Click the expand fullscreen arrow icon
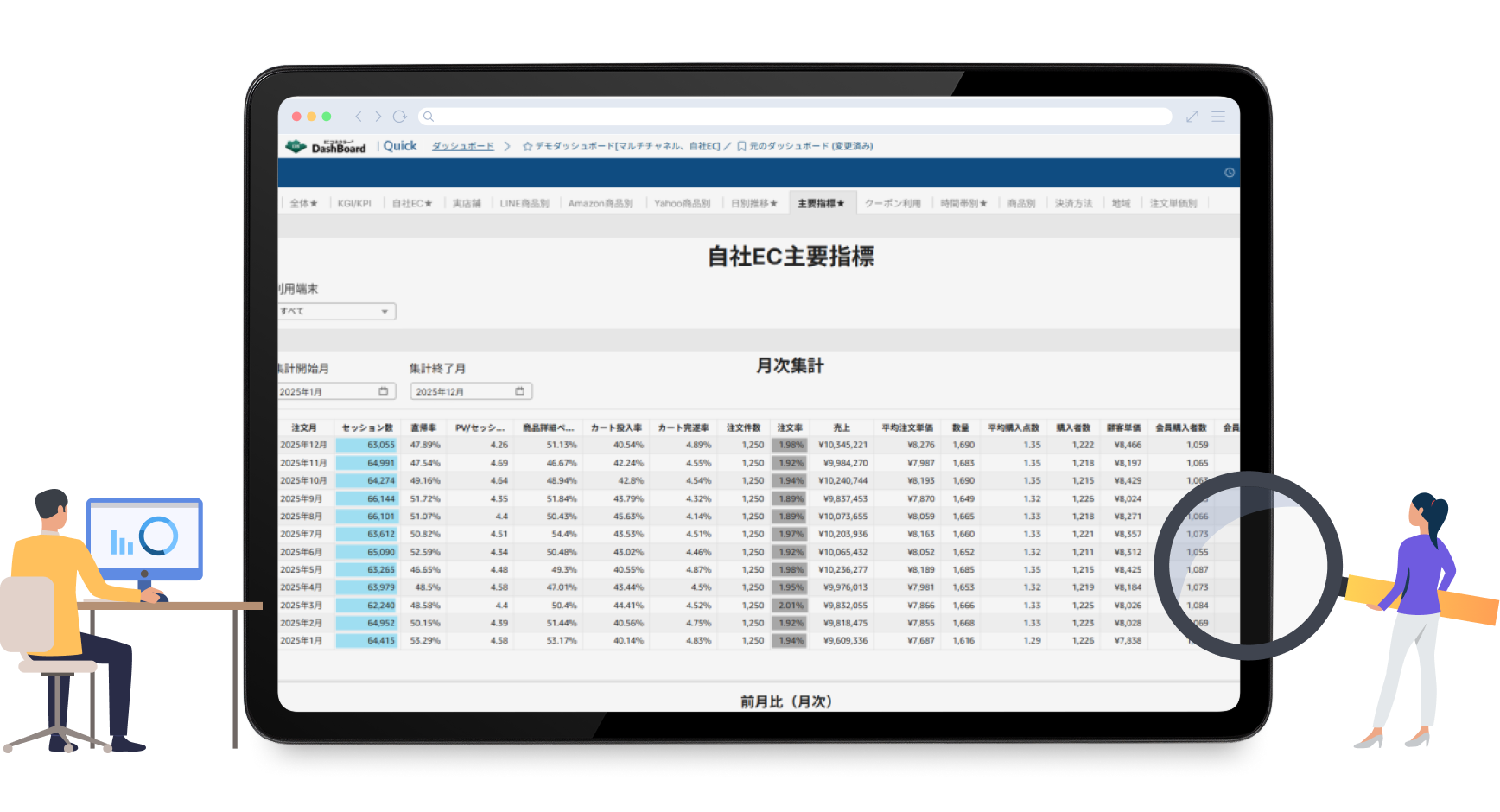1500x812 pixels. coord(1192,117)
